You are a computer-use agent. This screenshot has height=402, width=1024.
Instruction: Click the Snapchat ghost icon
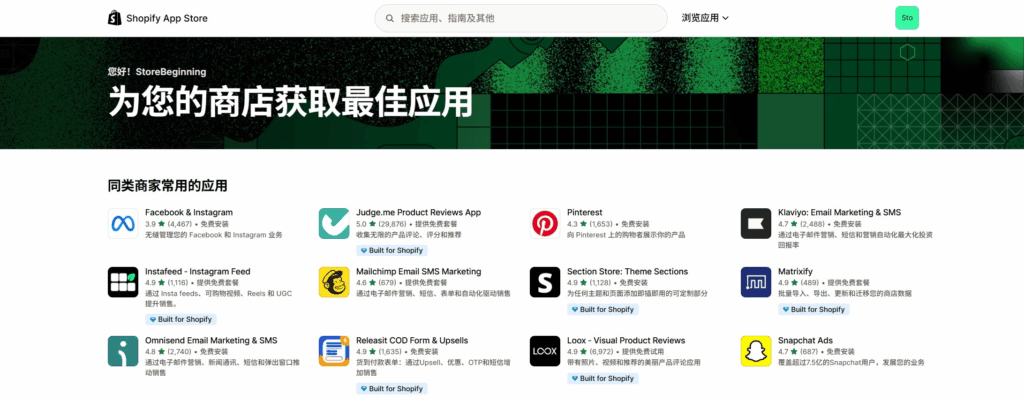click(756, 350)
